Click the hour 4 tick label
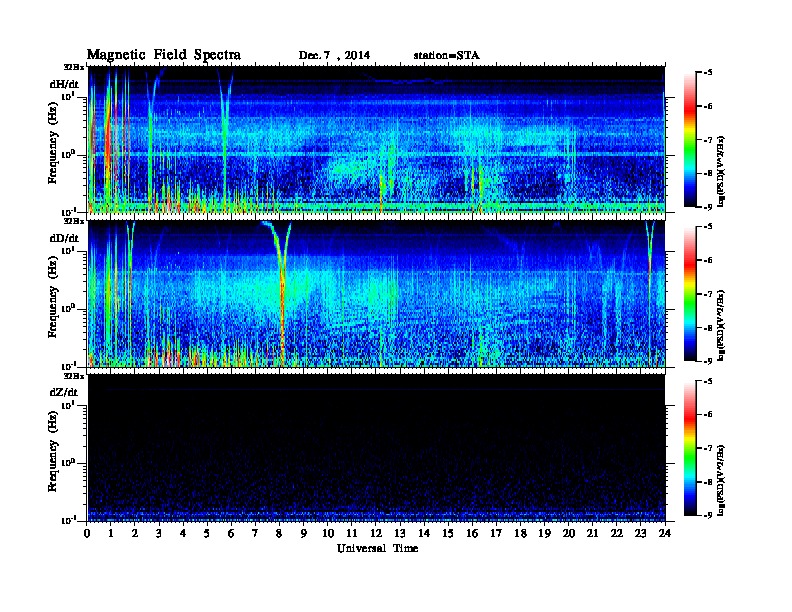The image size is (792, 612). pyautogui.click(x=183, y=533)
